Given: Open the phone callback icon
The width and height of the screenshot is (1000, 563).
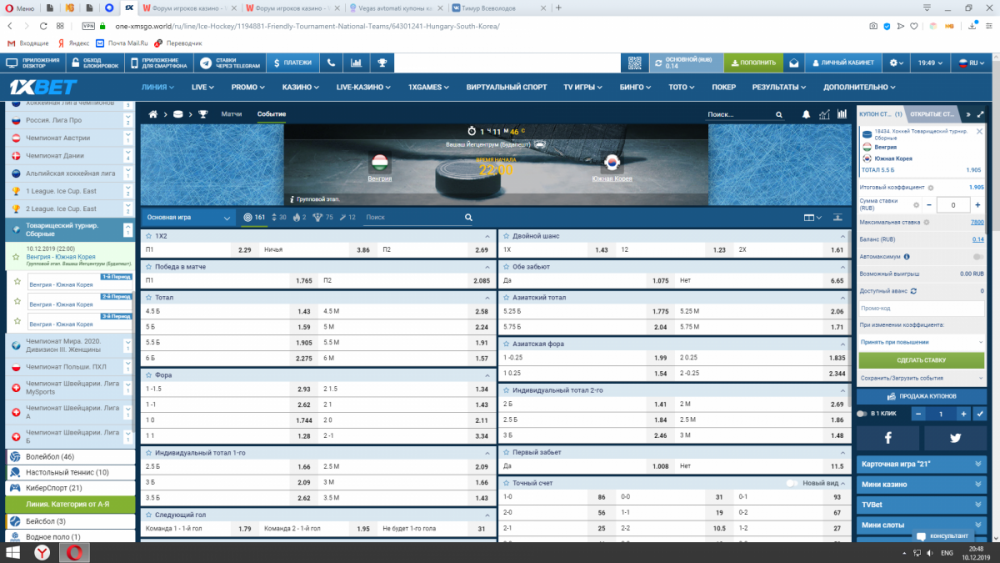Looking at the screenshot, I should pos(332,63).
